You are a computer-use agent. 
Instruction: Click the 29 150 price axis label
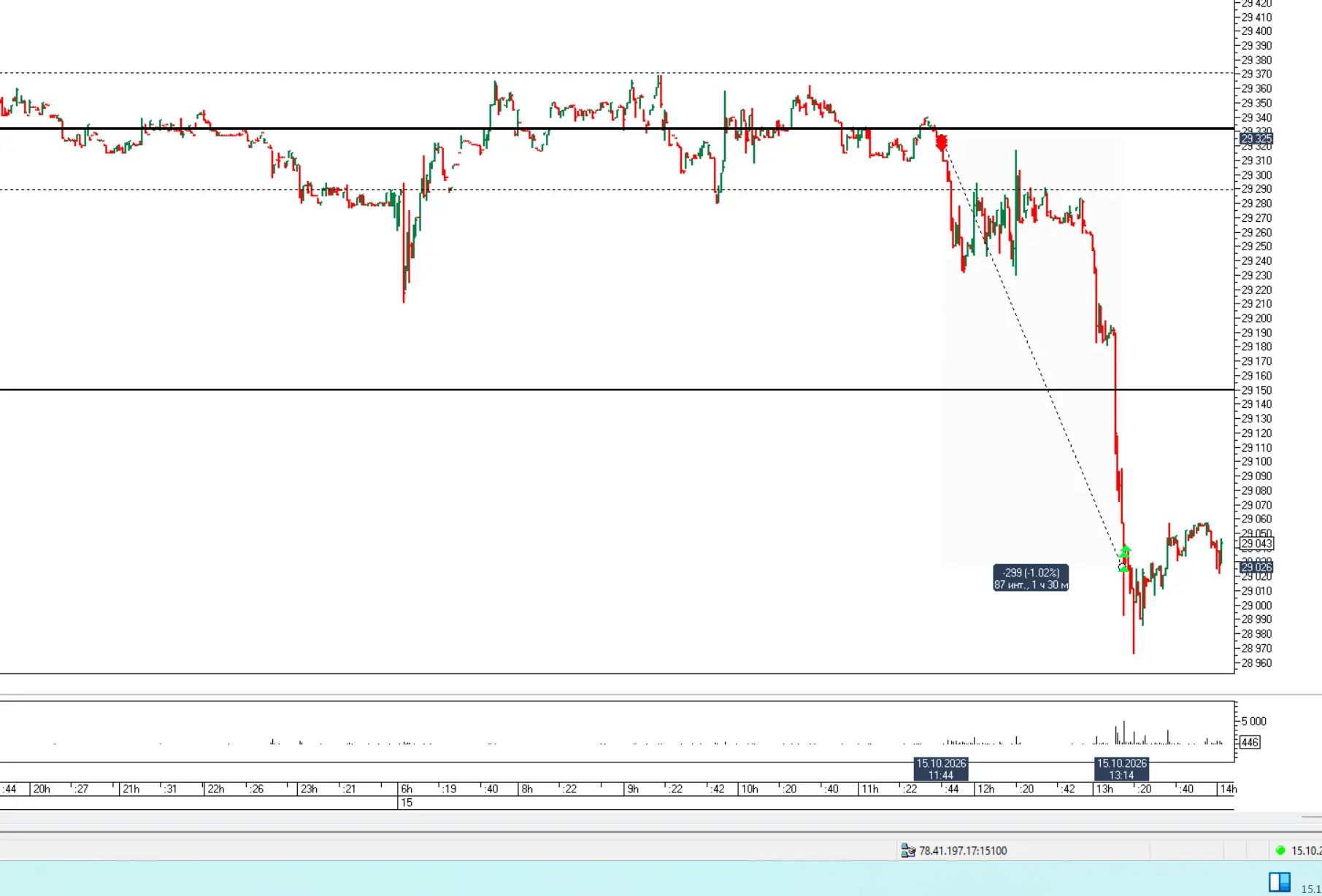(x=1256, y=390)
